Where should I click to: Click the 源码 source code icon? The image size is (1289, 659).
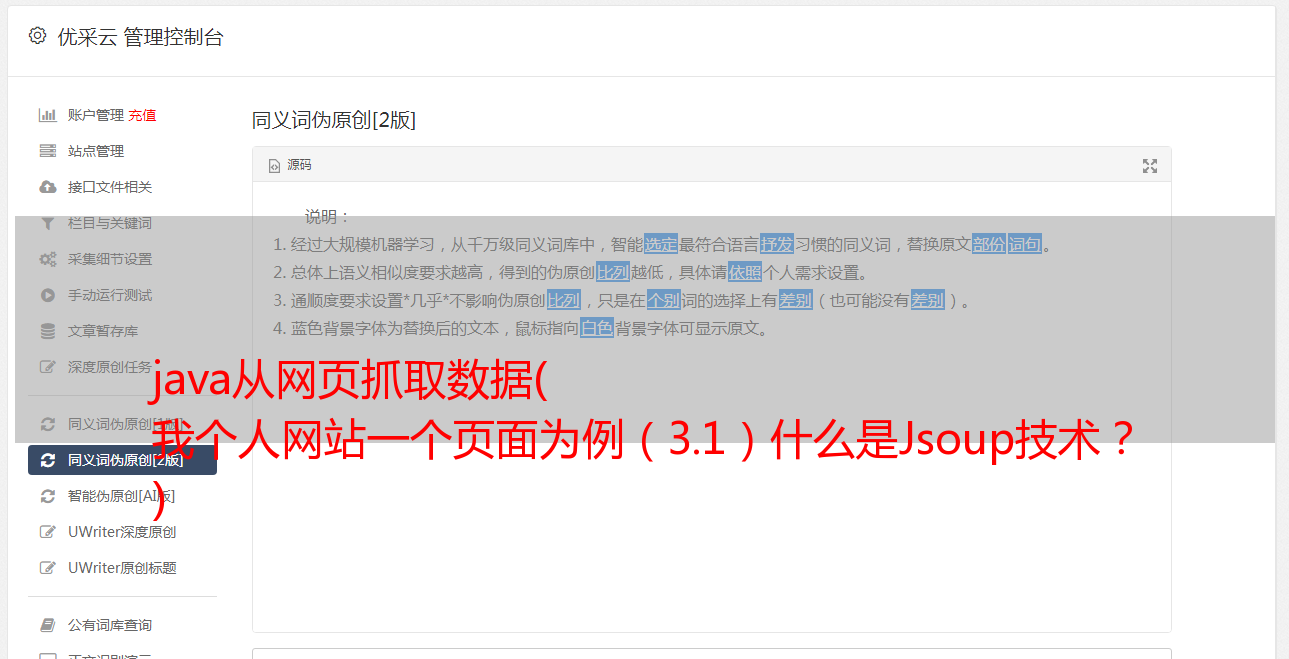[274, 166]
